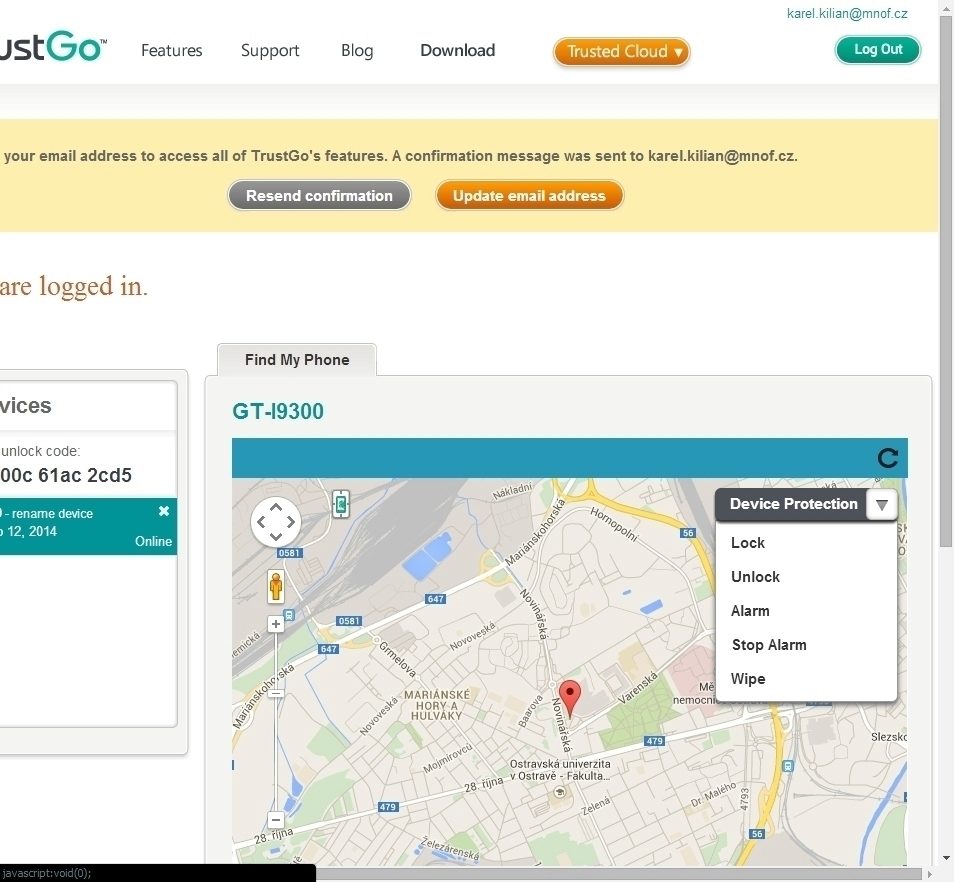Click the karel.kilian@mnof.cz account link
Viewport: 954px width, 882px height.
[x=847, y=13]
